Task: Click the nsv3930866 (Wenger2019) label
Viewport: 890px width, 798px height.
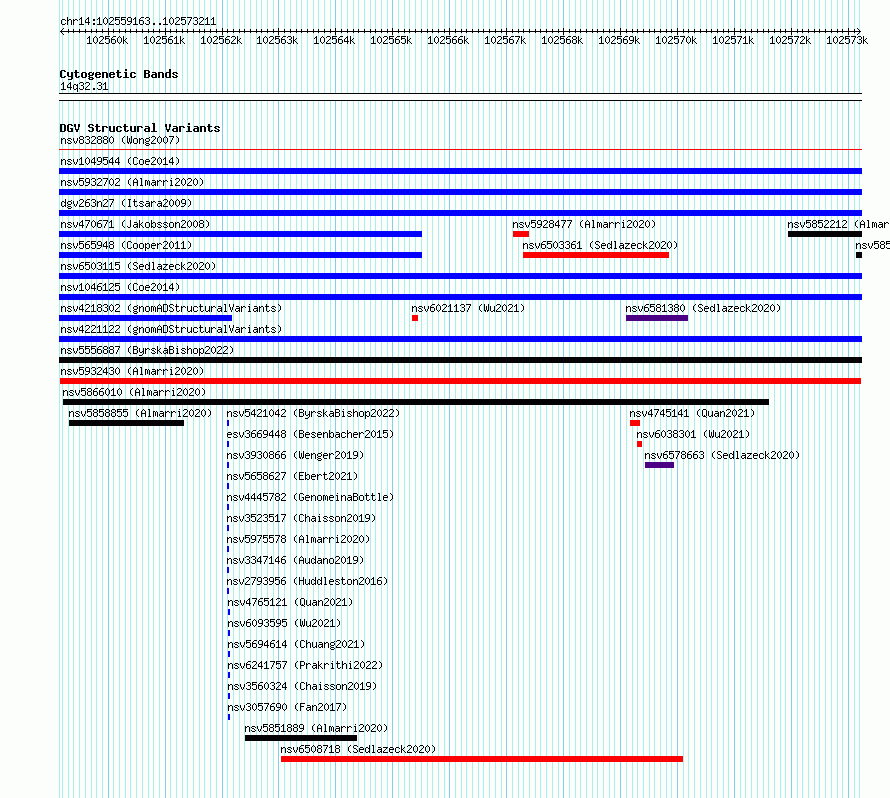Action: click(x=295, y=455)
